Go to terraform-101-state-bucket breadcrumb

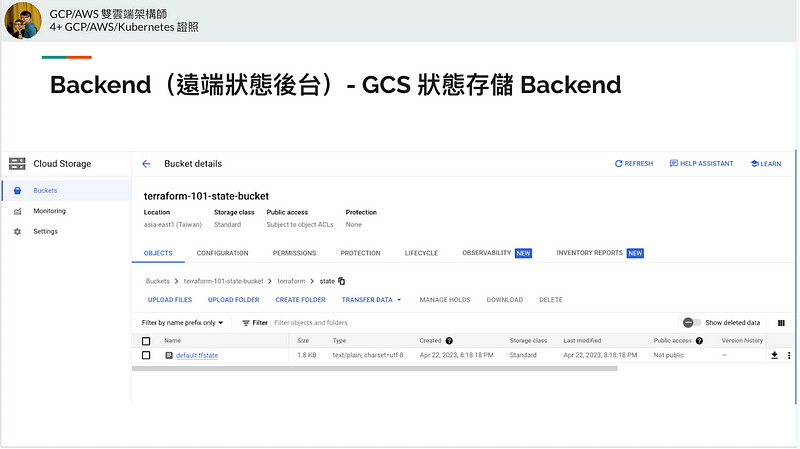pyautogui.click(x=223, y=281)
